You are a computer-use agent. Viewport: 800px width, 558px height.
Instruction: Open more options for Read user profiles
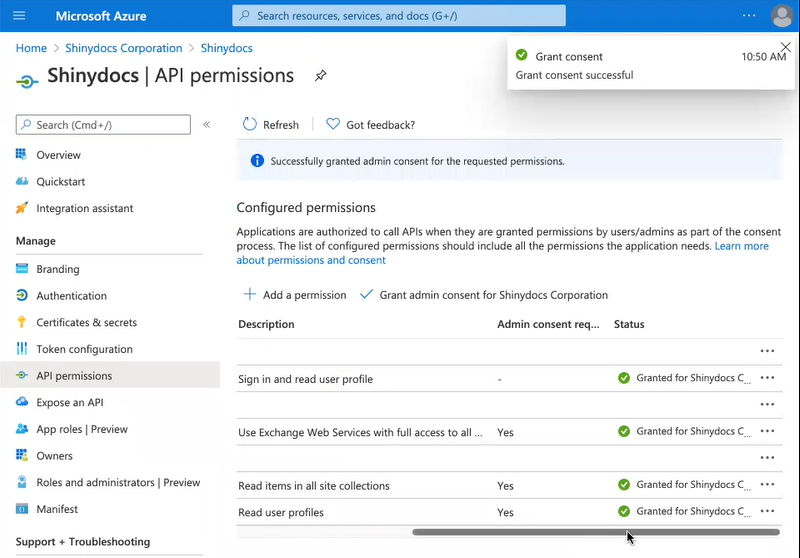767,511
